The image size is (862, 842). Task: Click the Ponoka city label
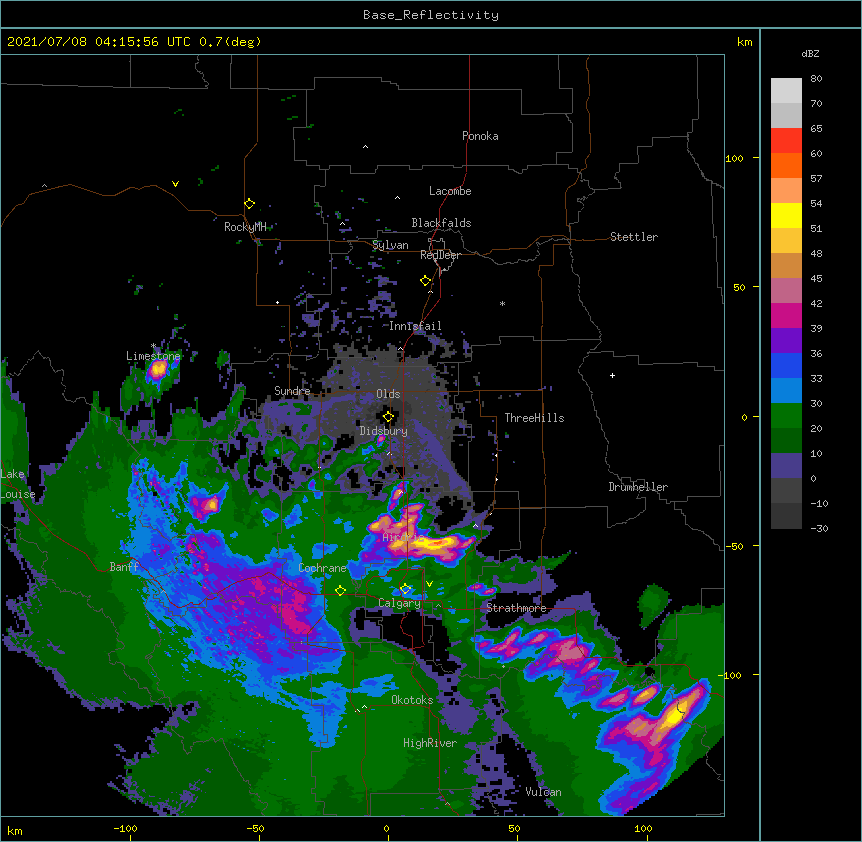tap(480, 136)
